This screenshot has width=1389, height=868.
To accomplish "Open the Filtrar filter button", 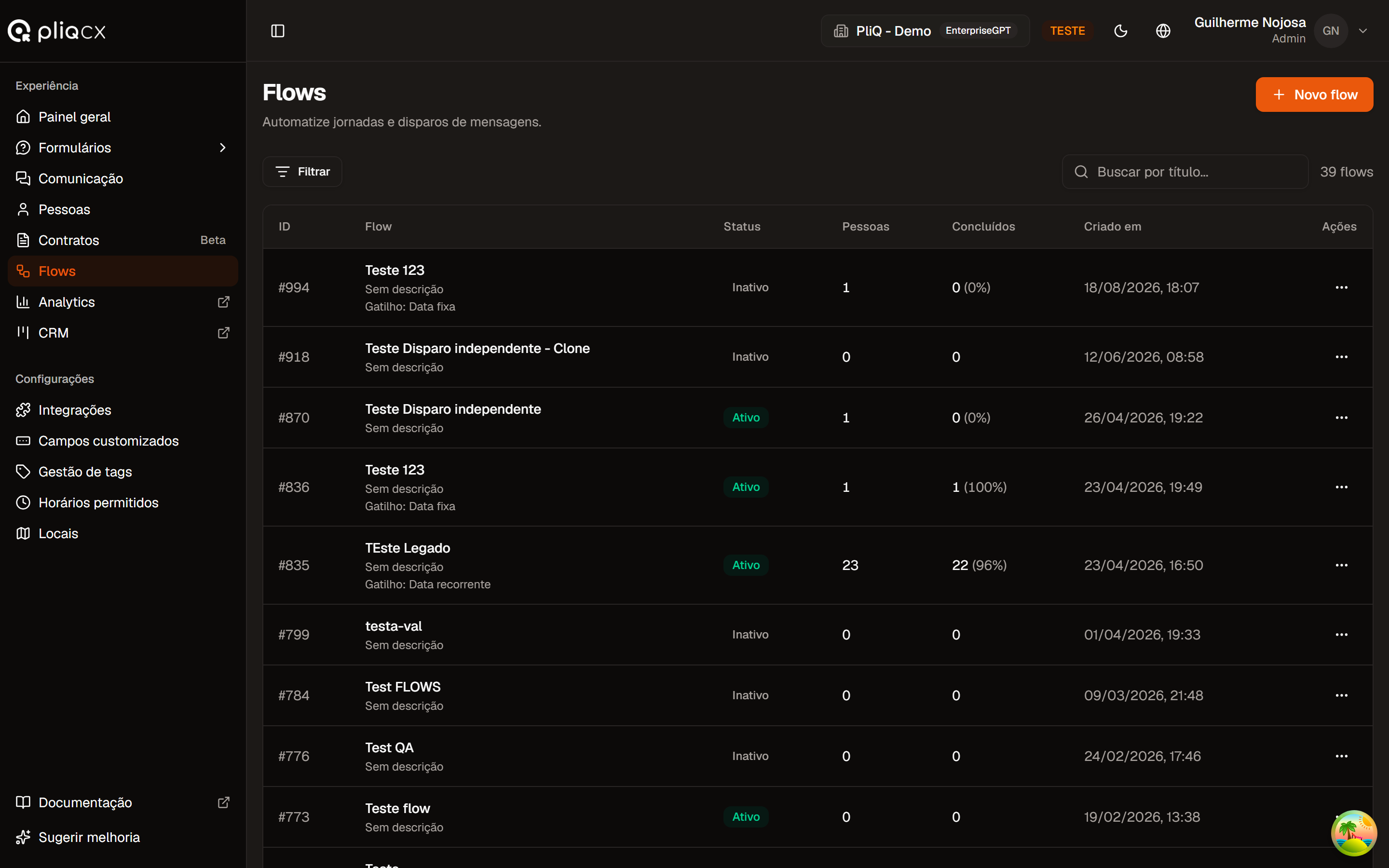I will click(x=302, y=172).
